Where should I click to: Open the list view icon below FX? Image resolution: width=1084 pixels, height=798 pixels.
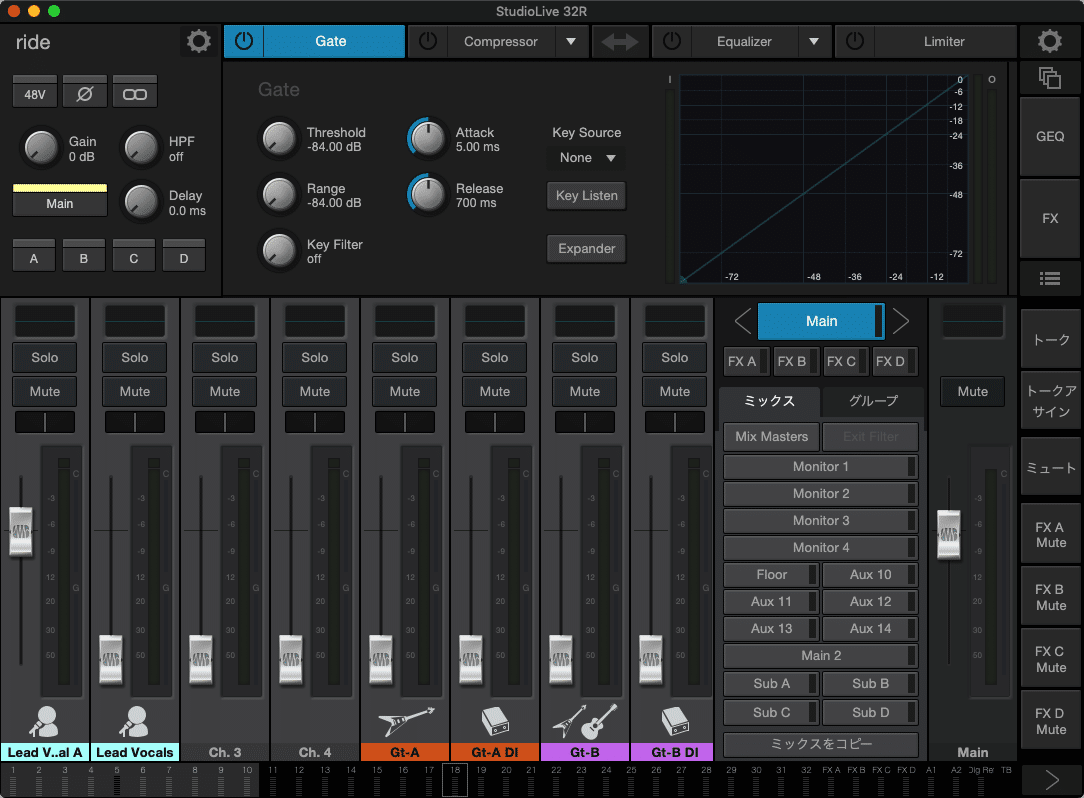[1049, 278]
